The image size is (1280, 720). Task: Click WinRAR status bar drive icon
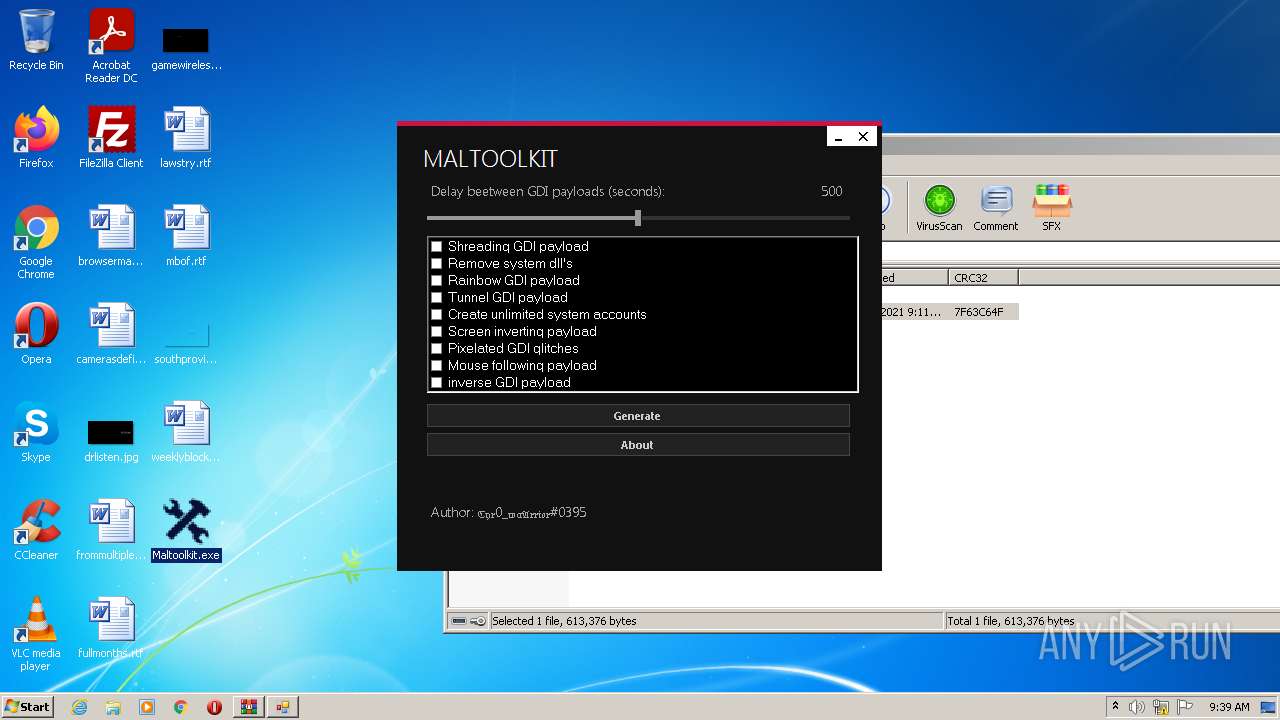(459, 621)
